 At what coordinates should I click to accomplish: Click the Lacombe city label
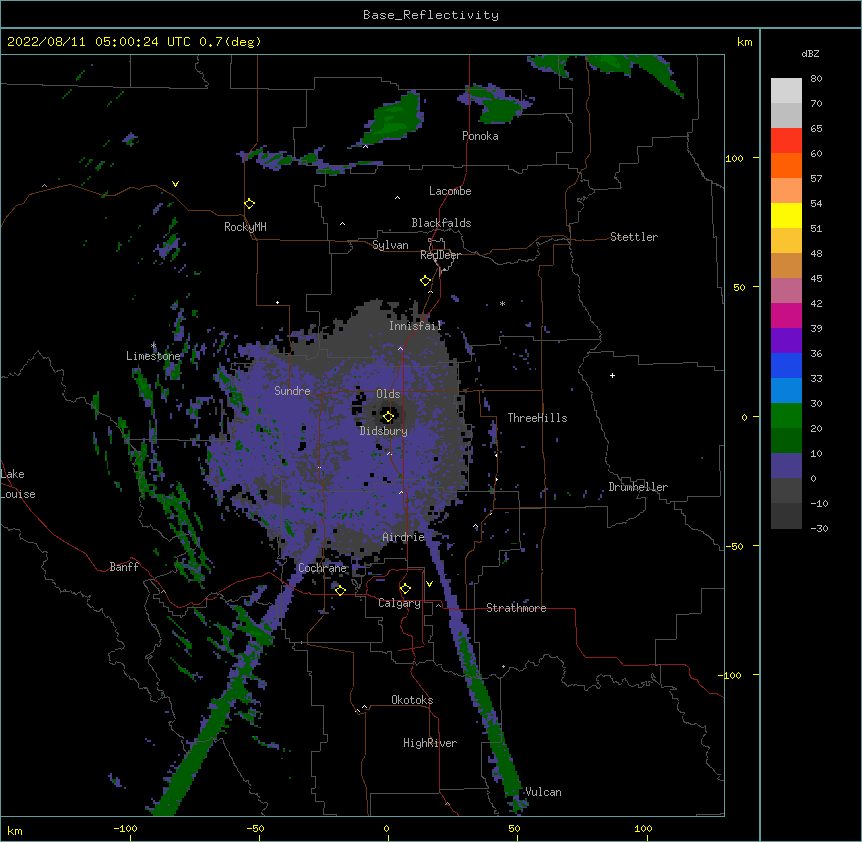[450, 191]
